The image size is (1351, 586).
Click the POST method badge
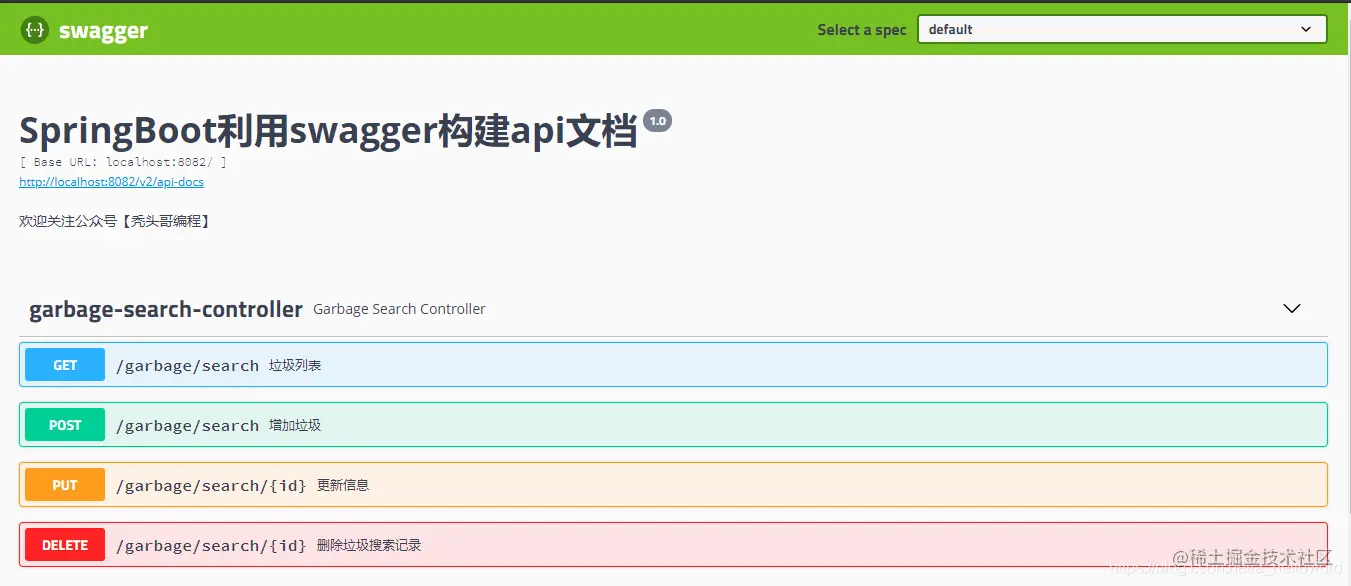point(64,424)
